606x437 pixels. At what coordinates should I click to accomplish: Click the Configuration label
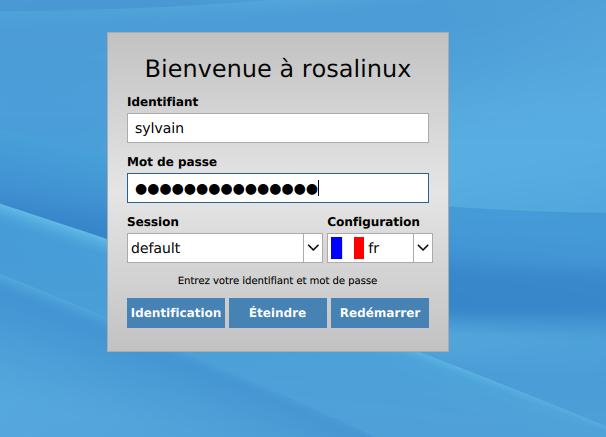click(x=373, y=222)
